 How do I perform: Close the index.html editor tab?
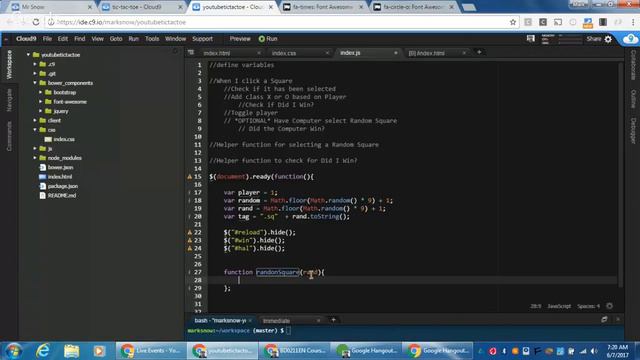[259, 53]
